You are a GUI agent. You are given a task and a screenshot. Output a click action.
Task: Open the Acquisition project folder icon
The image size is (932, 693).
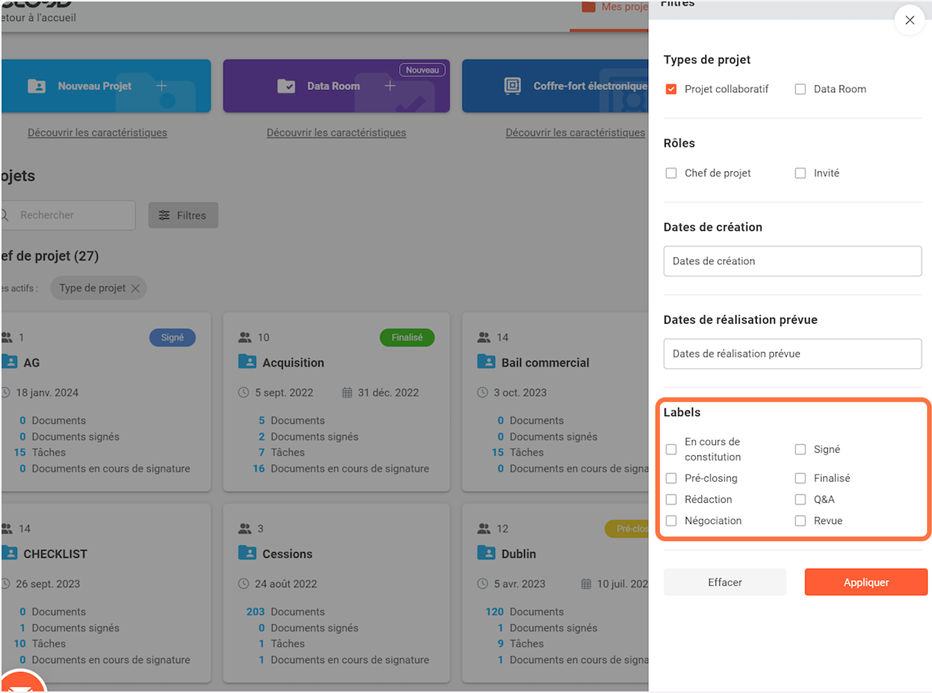[247, 362]
